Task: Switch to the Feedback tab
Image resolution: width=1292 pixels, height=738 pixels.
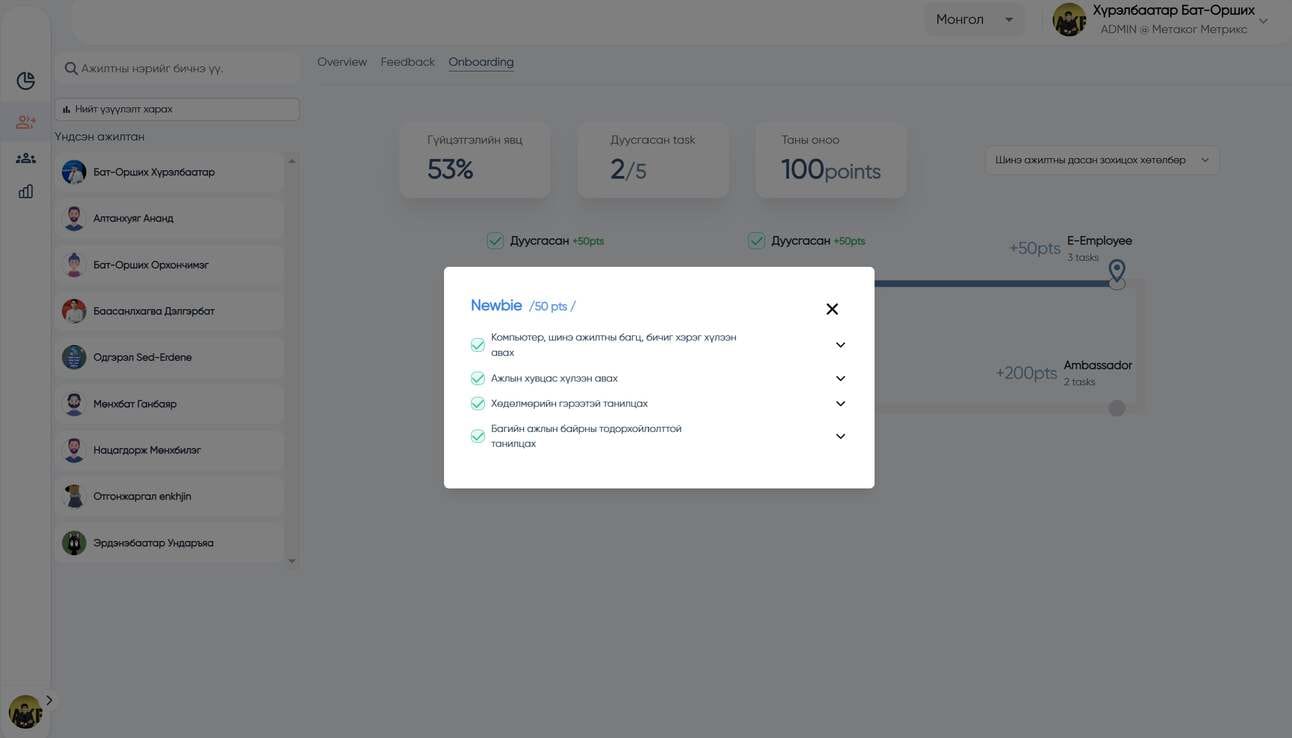Action: coord(408,62)
